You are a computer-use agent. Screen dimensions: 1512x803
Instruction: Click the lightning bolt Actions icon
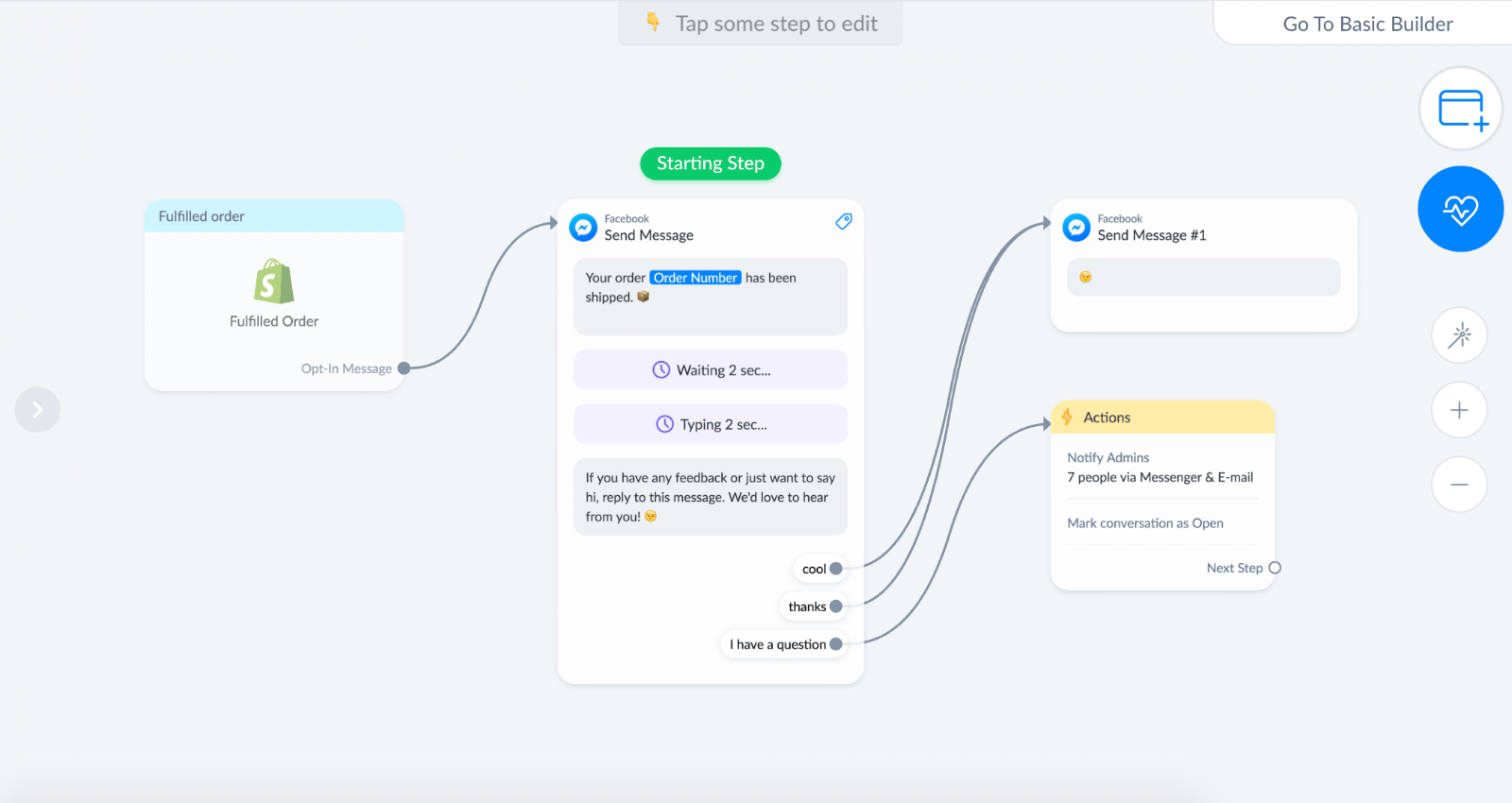pyautogui.click(x=1067, y=417)
